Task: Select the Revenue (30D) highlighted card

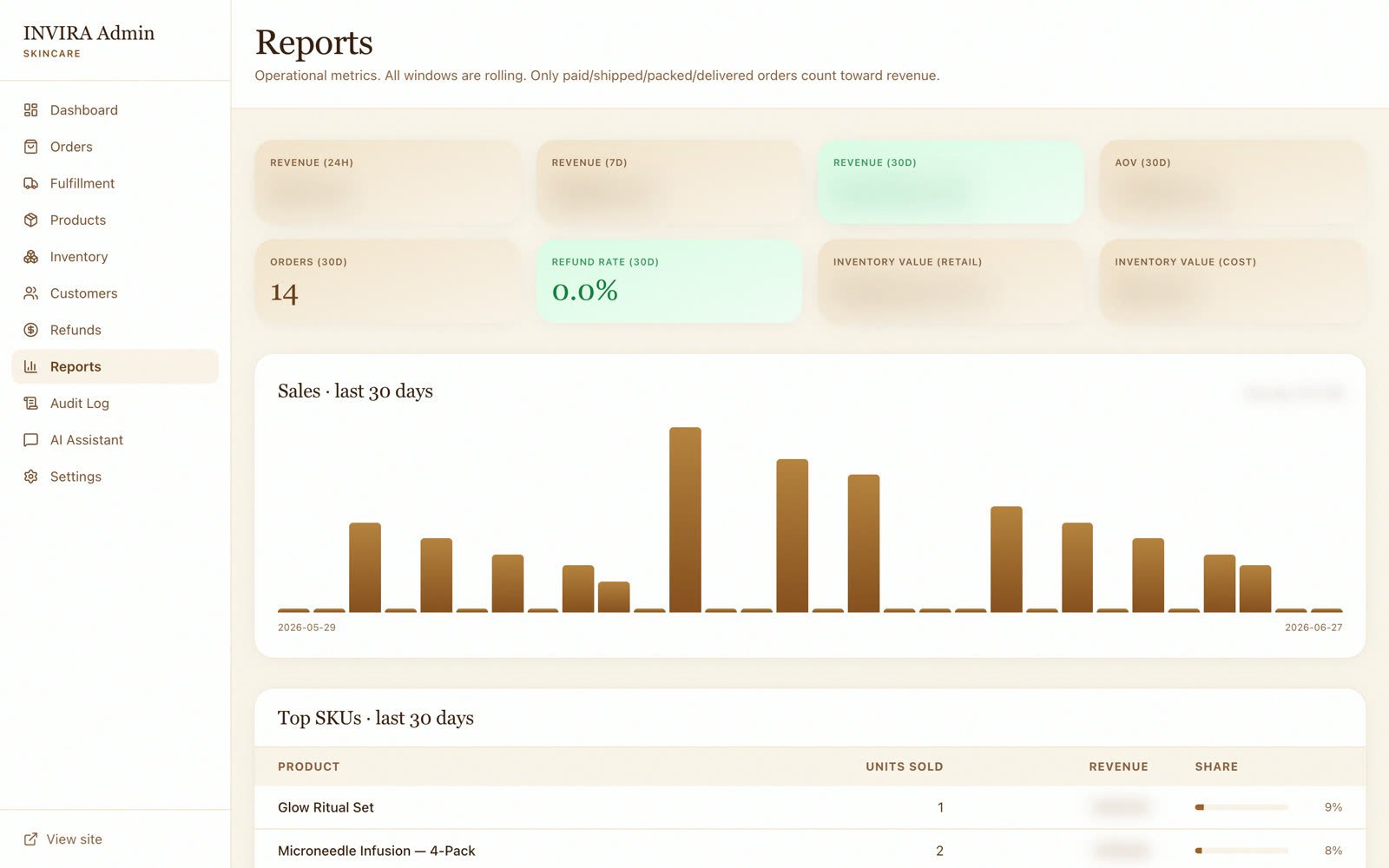Action: [951, 182]
